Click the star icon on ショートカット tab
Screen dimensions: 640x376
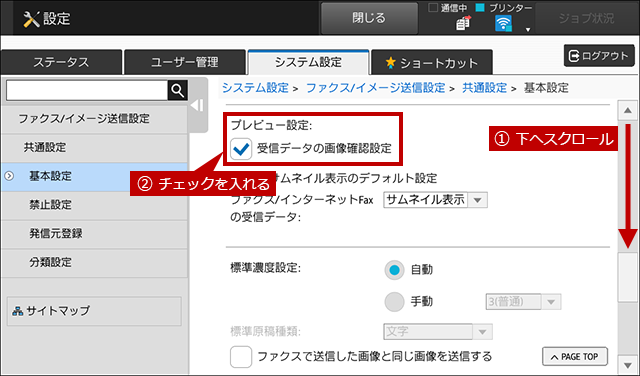[391, 62]
